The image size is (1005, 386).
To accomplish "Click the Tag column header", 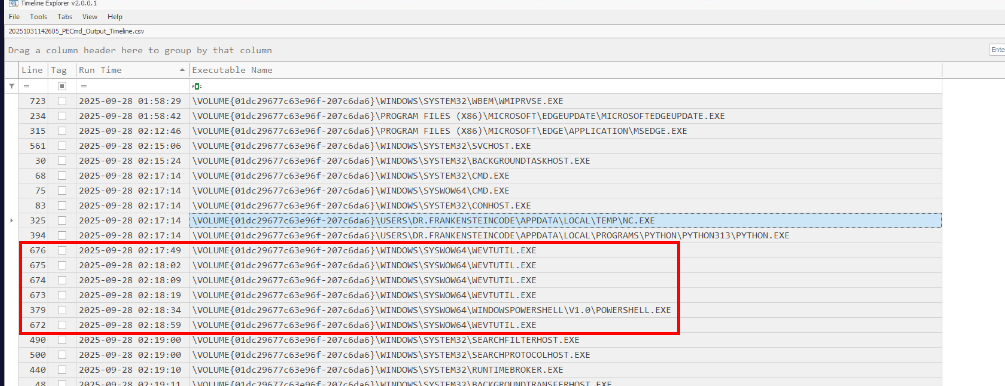I will 61,70.
